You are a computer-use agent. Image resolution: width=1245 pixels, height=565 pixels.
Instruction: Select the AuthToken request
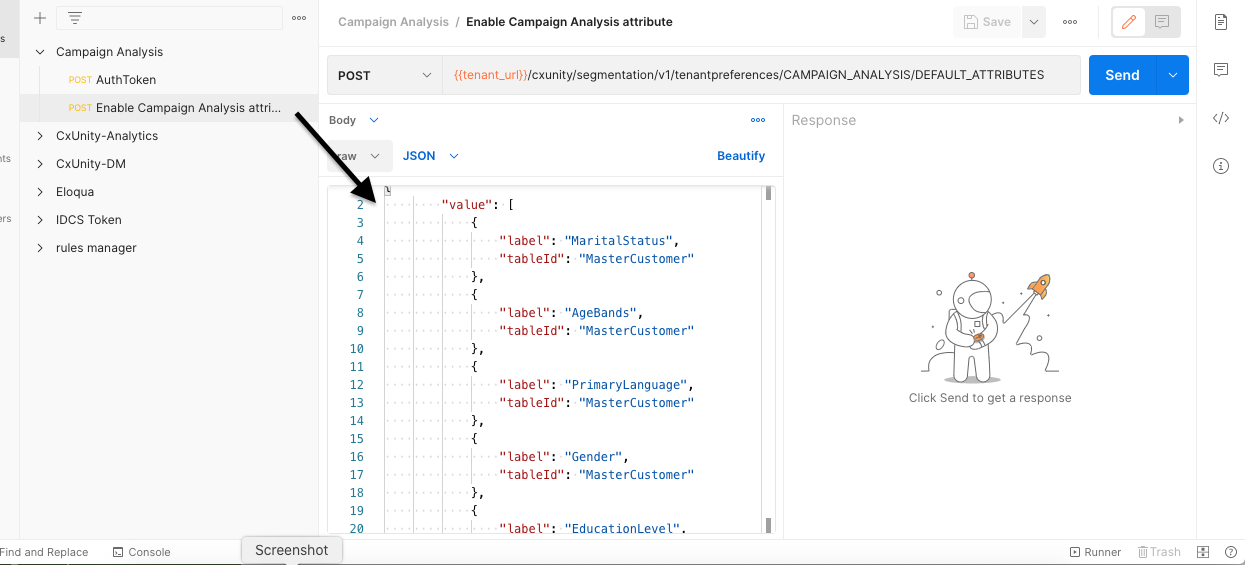click(125, 80)
